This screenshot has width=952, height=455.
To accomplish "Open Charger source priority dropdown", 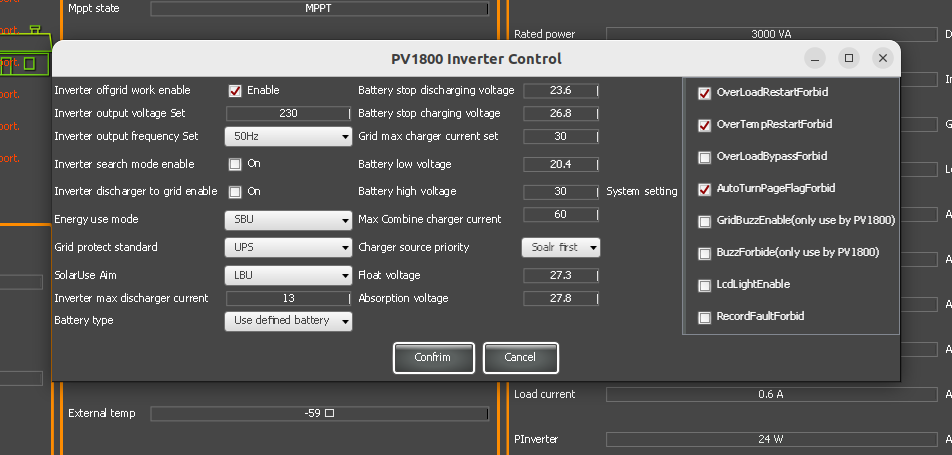I will tap(560, 247).
